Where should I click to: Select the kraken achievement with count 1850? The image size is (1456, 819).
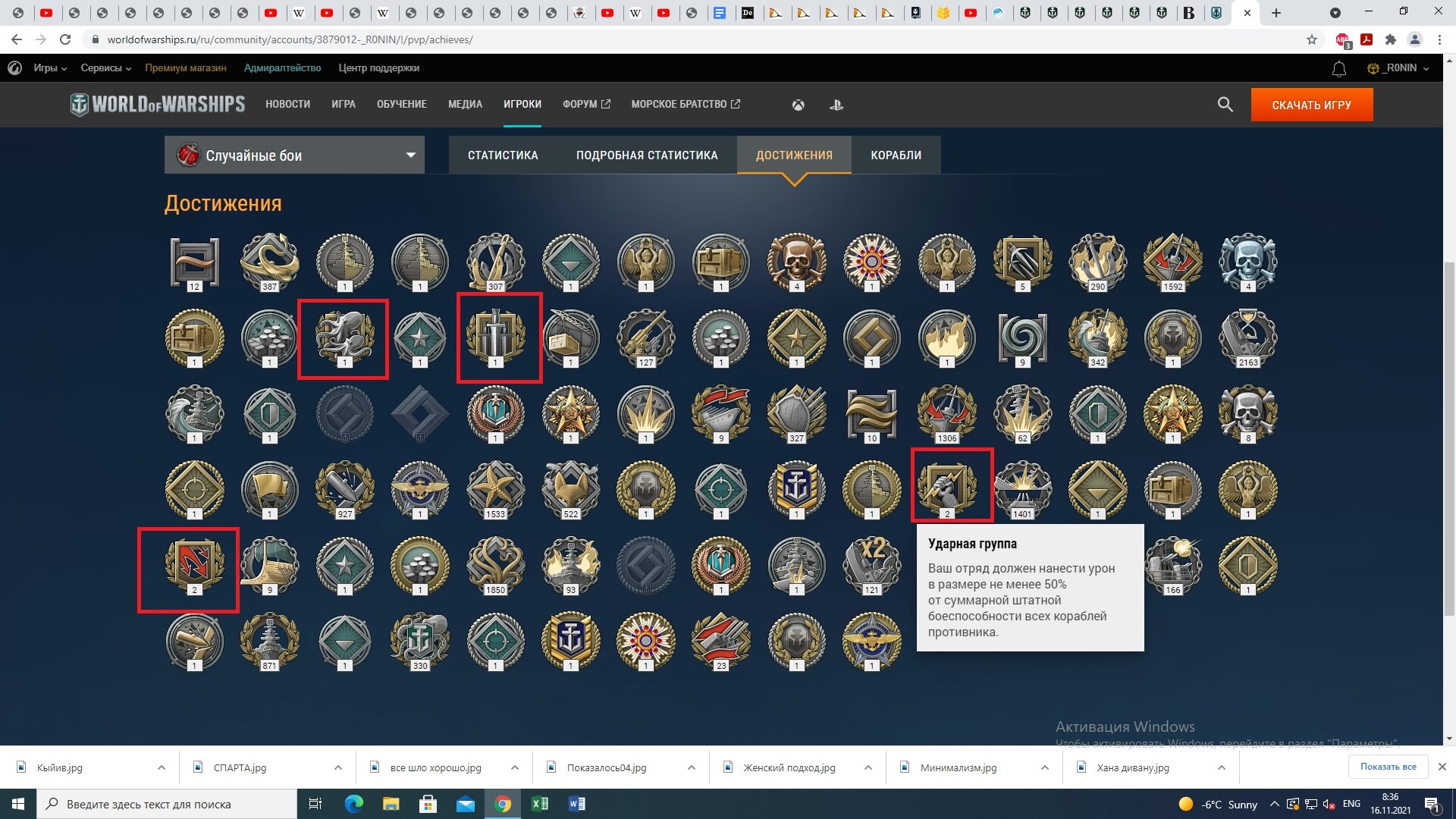click(495, 566)
